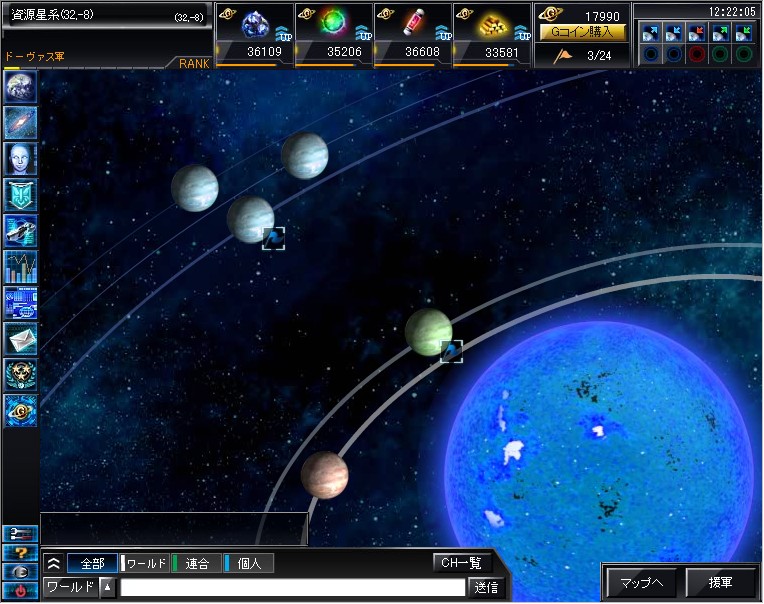
Task: Select the 個人 chat tab
Action: click(248, 564)
